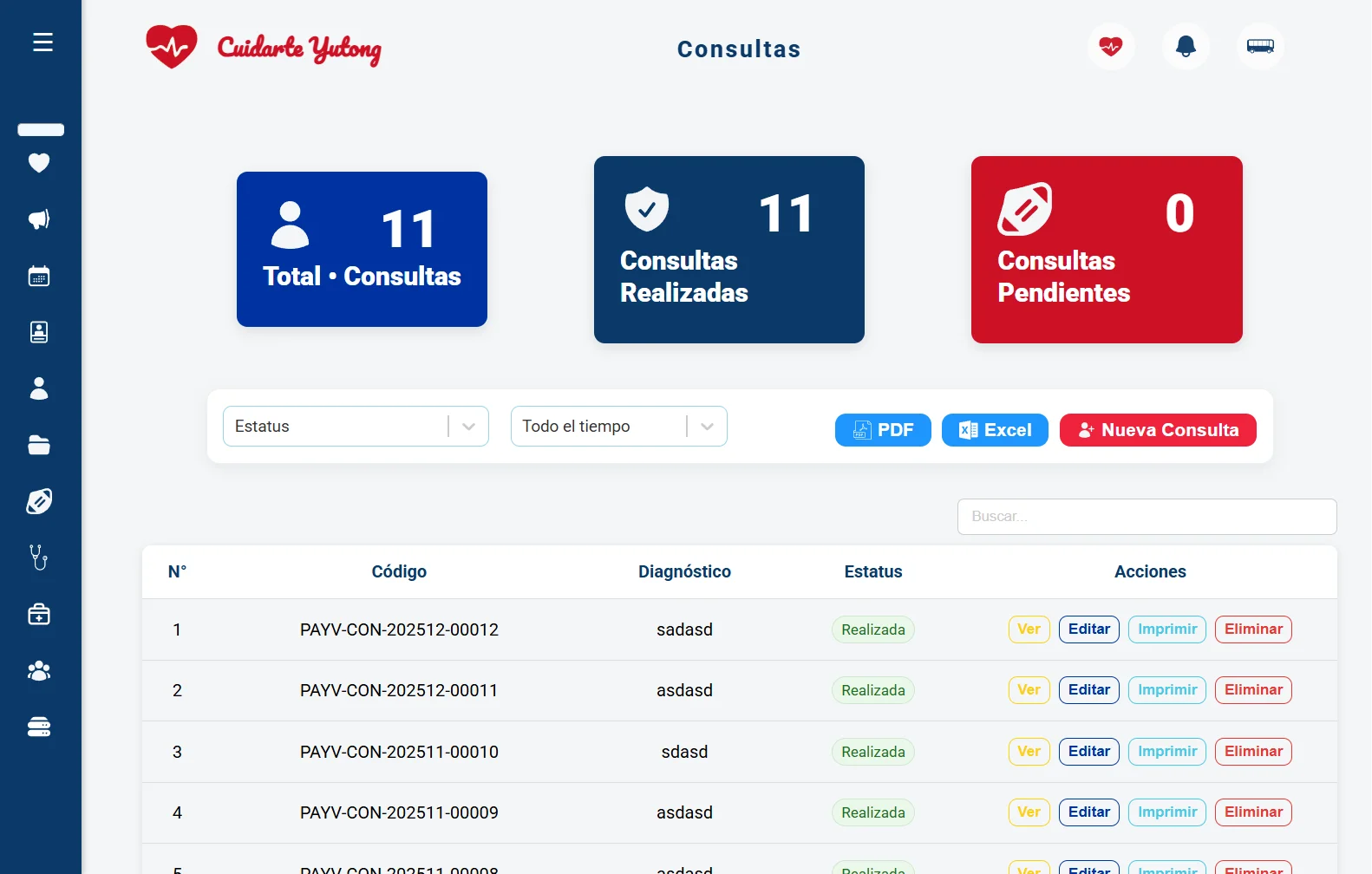Delete consulta PAYV-CON-202511-00009
This screenshot has width=1372, height=874.
point(1253,812)
